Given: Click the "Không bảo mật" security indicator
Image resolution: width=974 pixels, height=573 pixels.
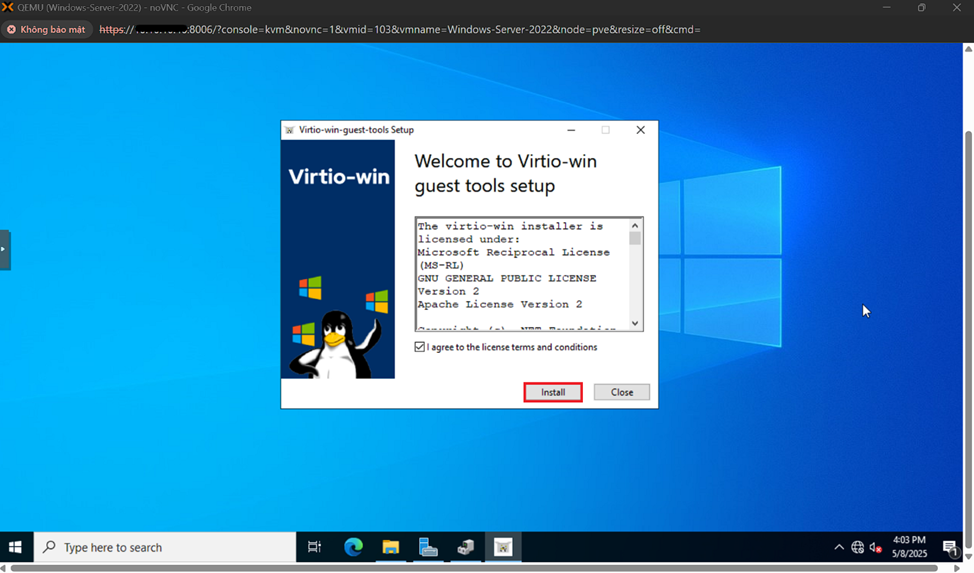Looking at the screenshot, I should [46, 30].
